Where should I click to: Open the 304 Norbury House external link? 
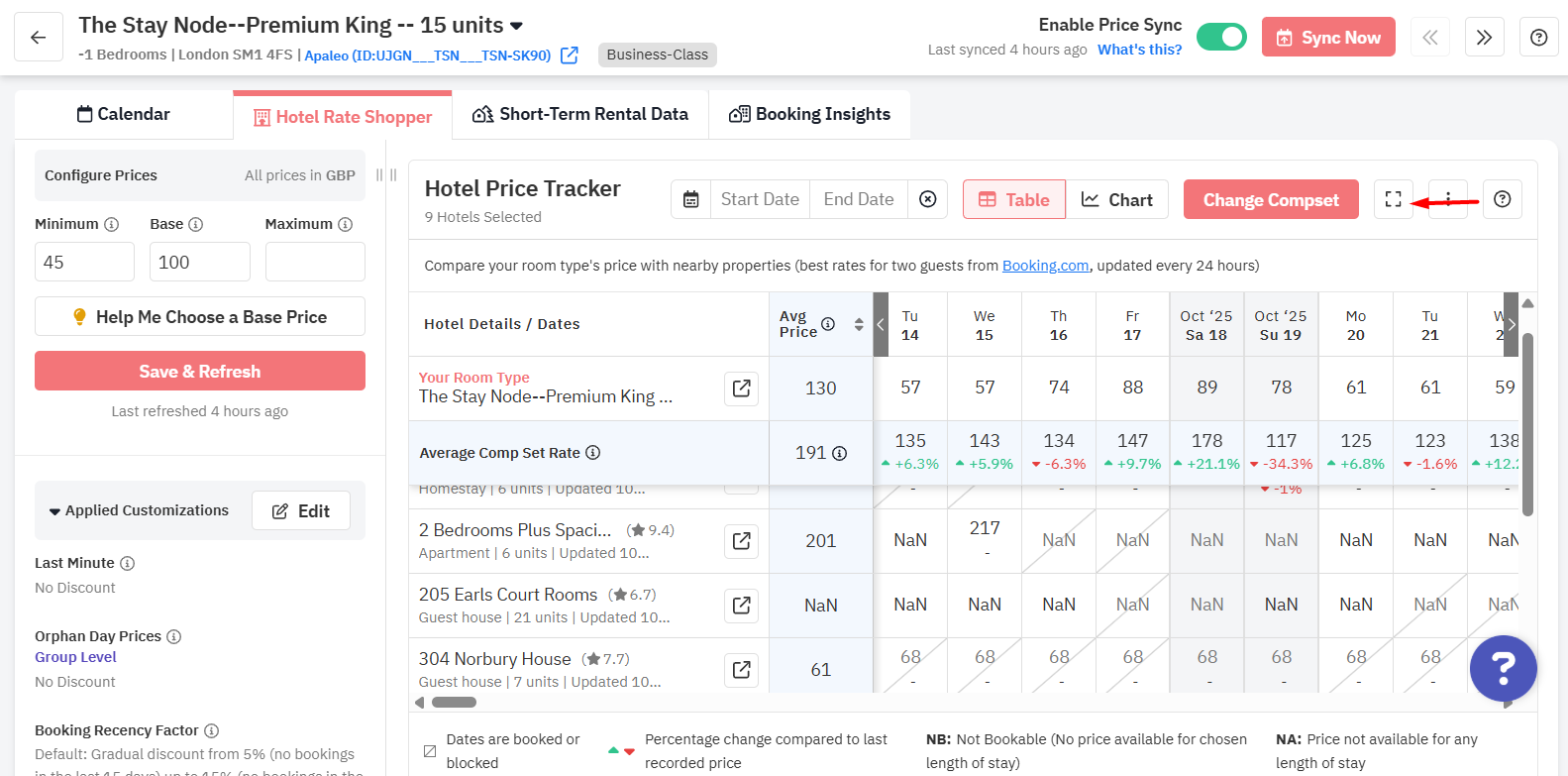pyautogui.click(x=741, y=670)
